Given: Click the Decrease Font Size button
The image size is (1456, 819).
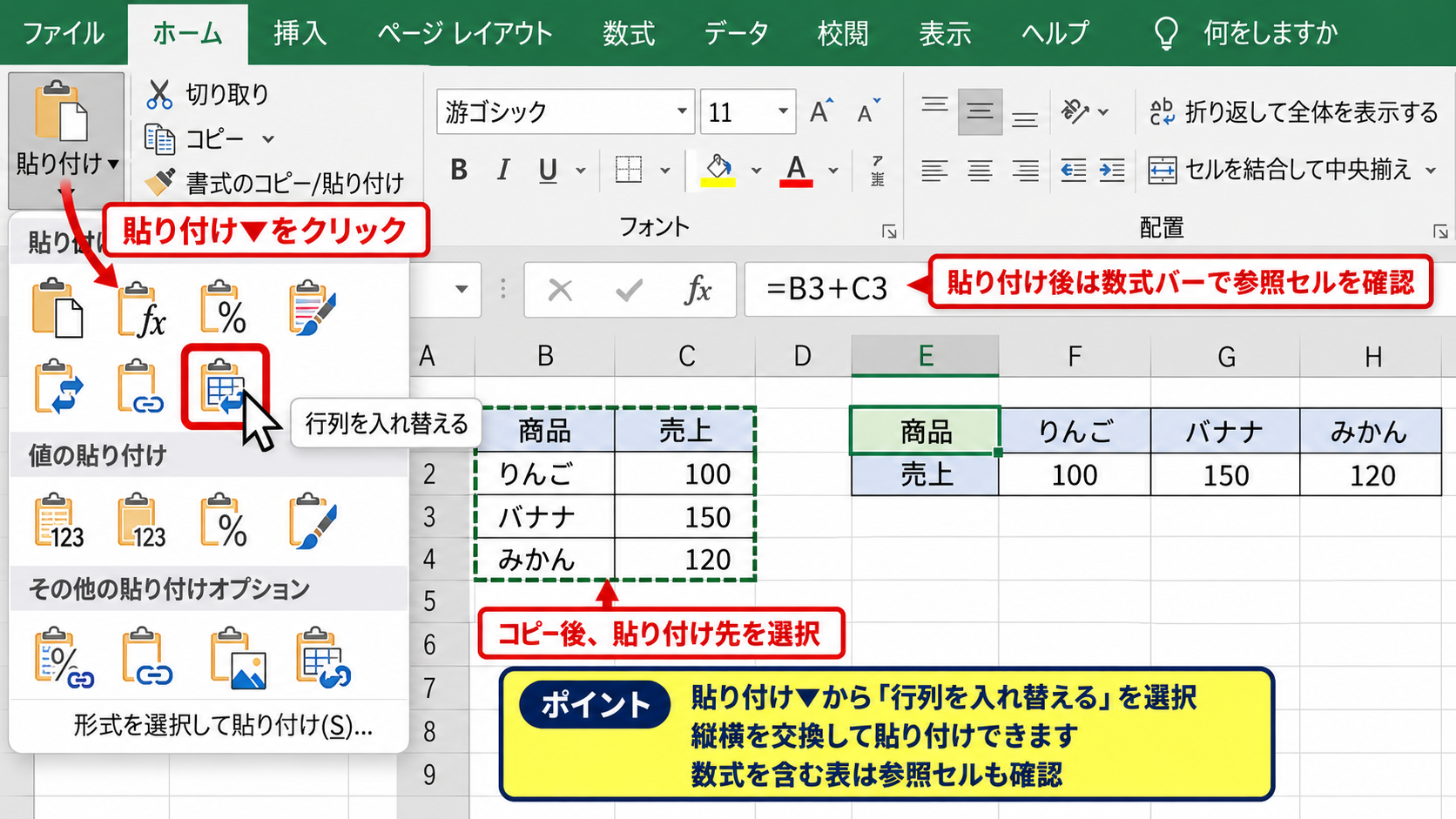Looking at the screenshot, I should pos(868,111).
